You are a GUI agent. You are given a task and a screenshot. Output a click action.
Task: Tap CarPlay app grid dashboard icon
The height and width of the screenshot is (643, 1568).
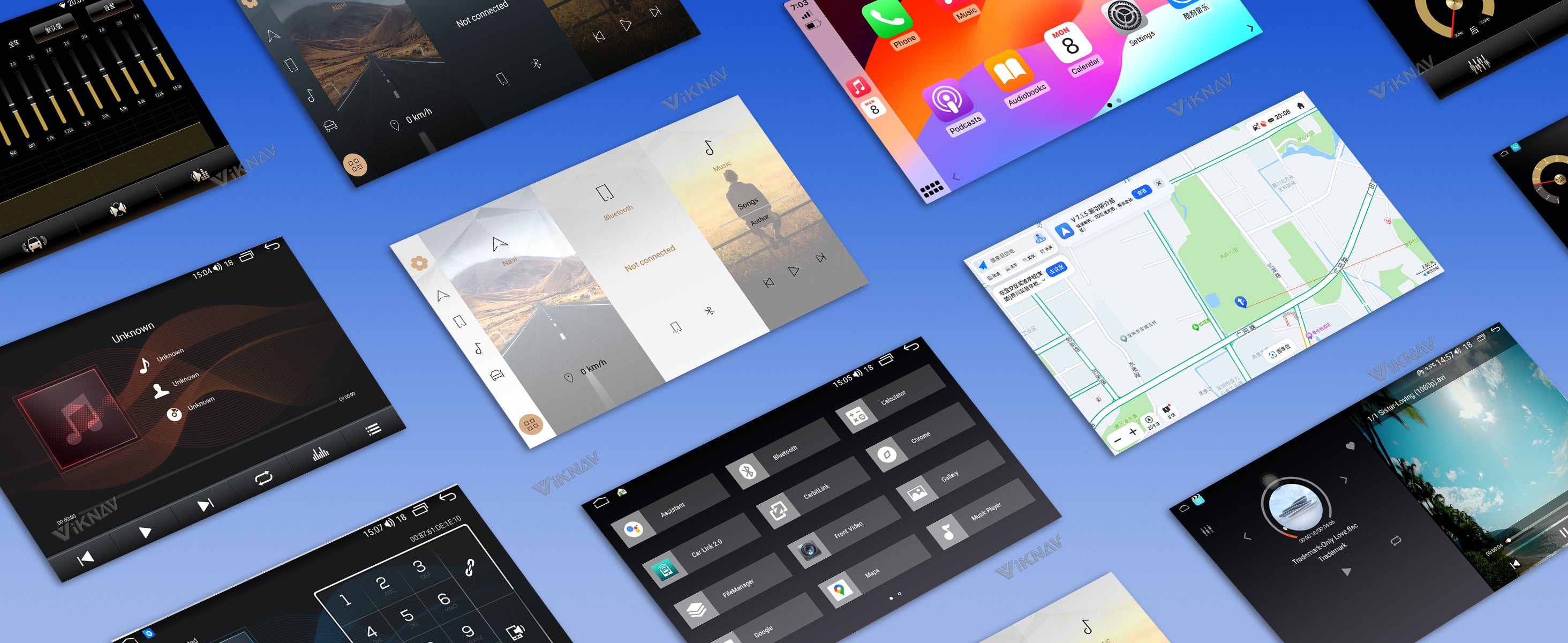[x=931, y=189]
